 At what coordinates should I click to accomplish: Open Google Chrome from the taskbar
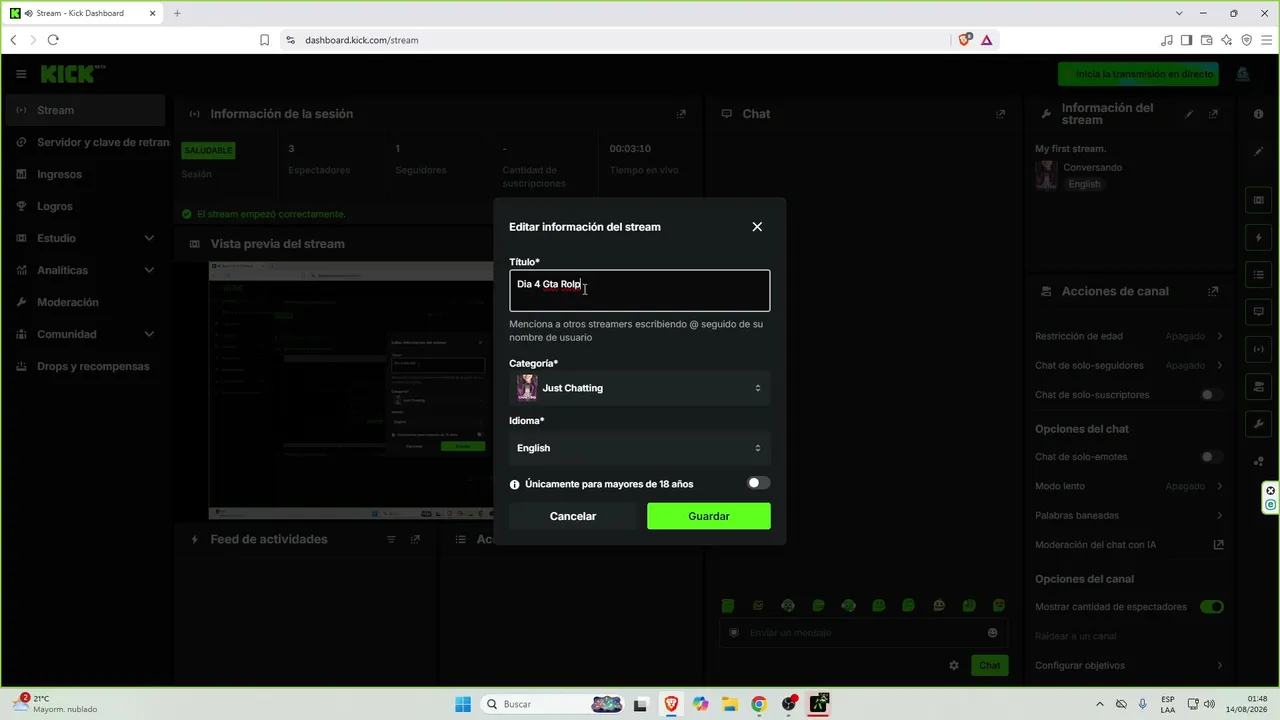(759, 704)
